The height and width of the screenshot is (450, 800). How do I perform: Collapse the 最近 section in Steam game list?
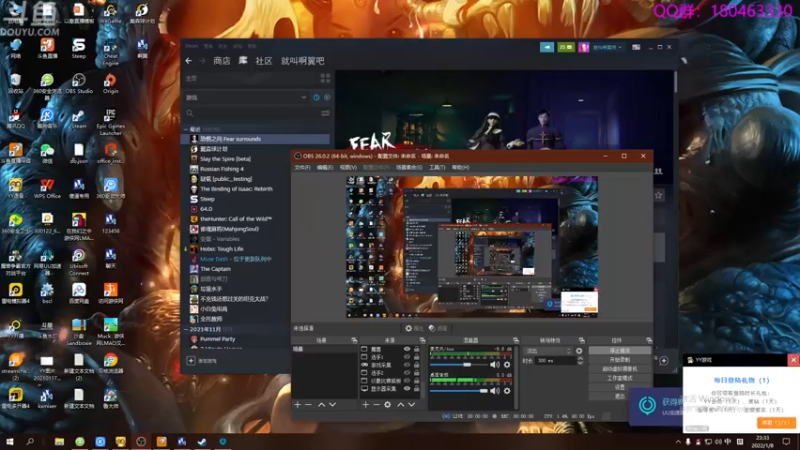point(186,129)
